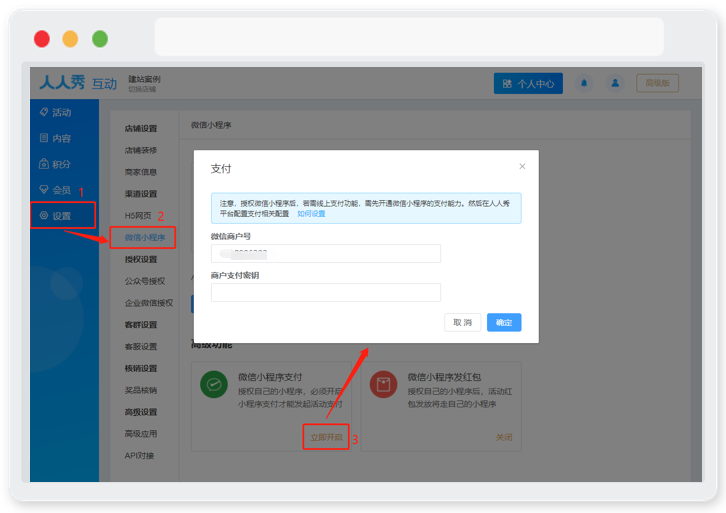Select 店铺装修 in settings list
726x513 pixels.
pos(141,150)
